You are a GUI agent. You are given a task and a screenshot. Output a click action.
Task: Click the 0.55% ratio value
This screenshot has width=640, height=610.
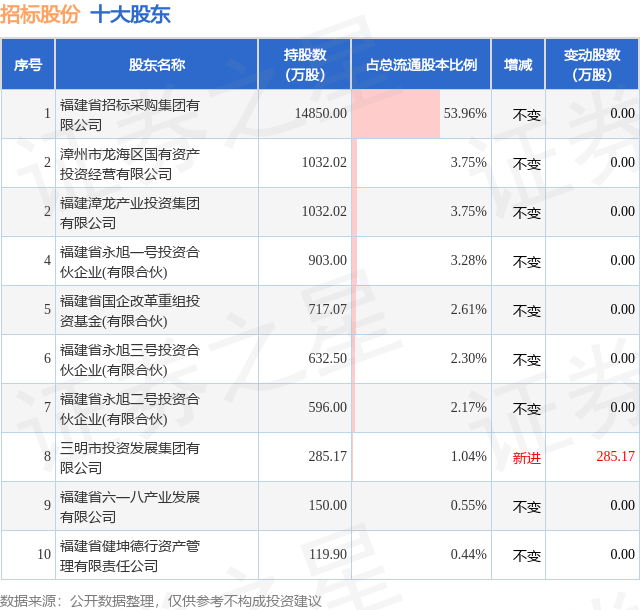click(x=469, y=505)
